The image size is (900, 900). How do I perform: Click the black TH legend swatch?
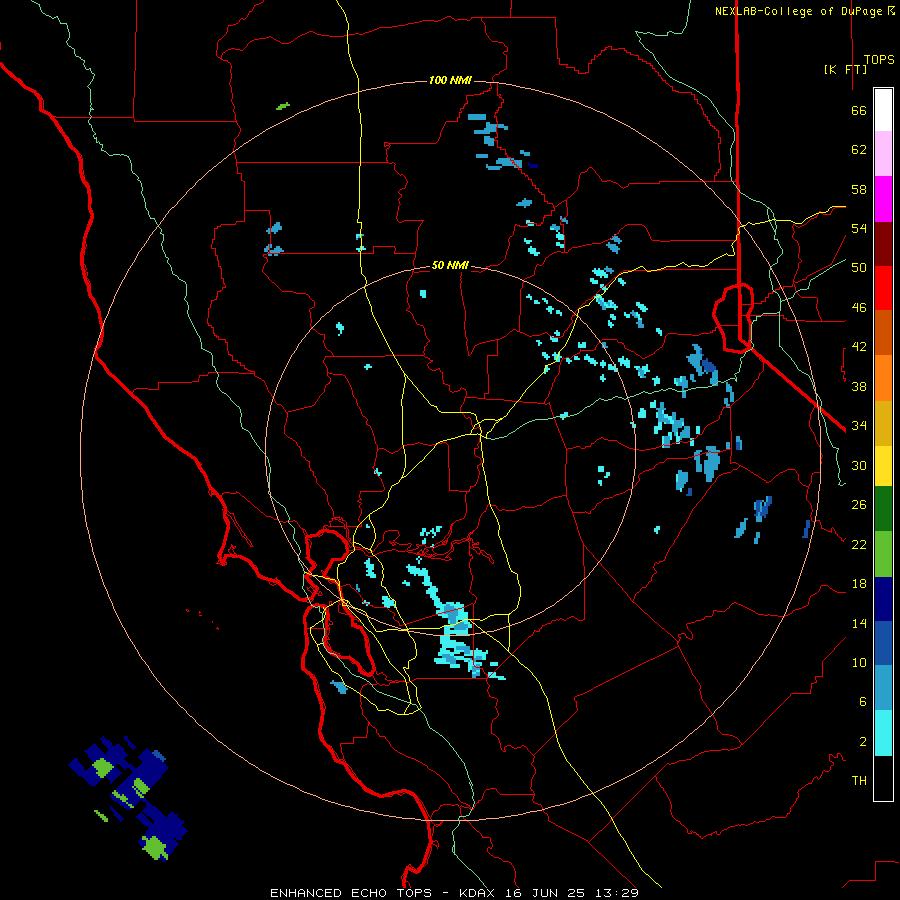click(883, 778)
